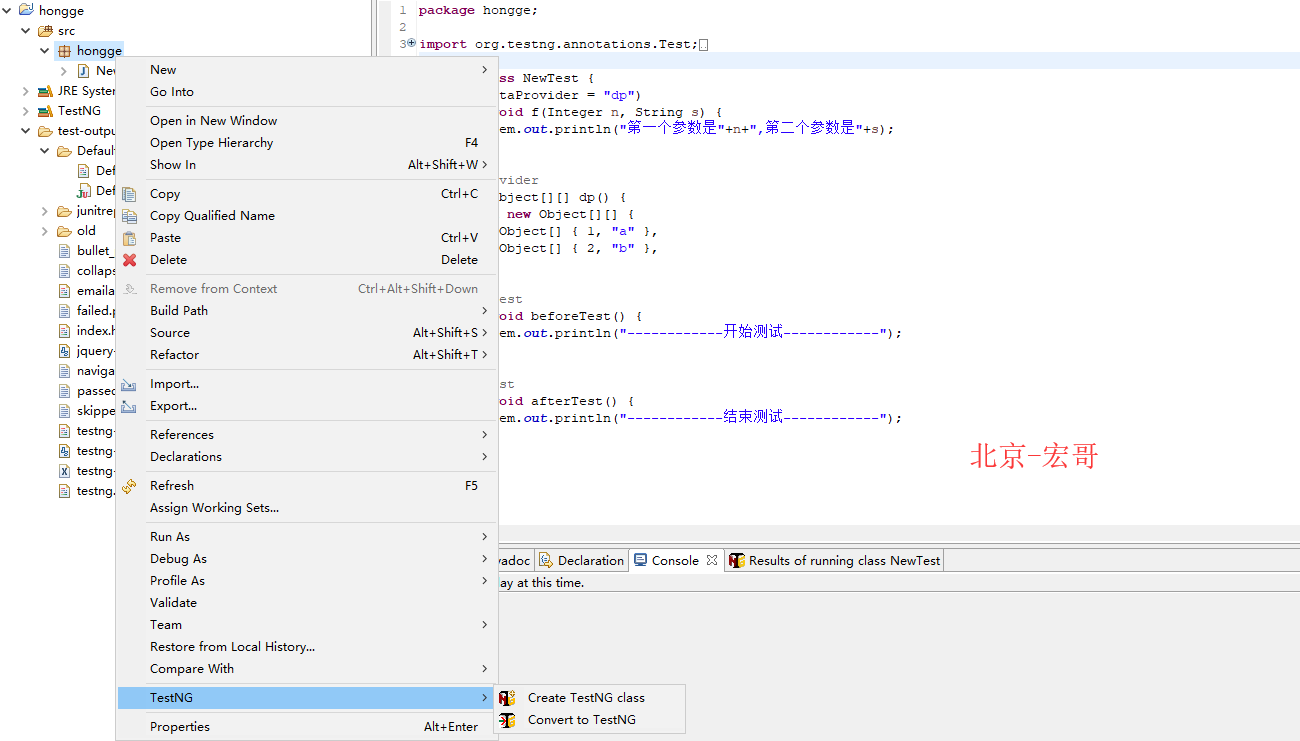The image size is (1300, 741).
Task: Collapse the hongge package node
Action: [45, 51]
